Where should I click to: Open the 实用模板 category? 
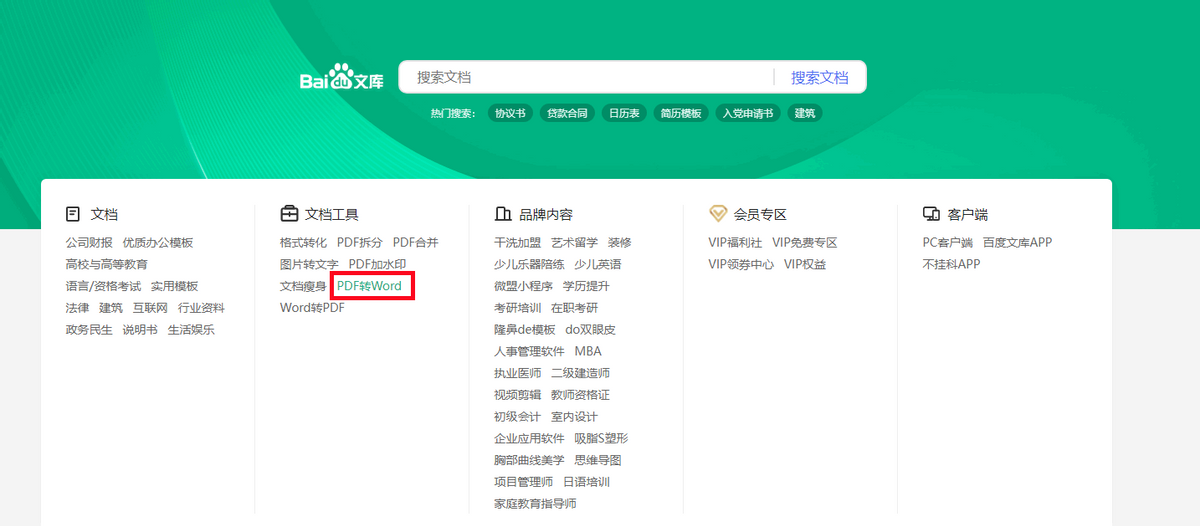[175, 286]
